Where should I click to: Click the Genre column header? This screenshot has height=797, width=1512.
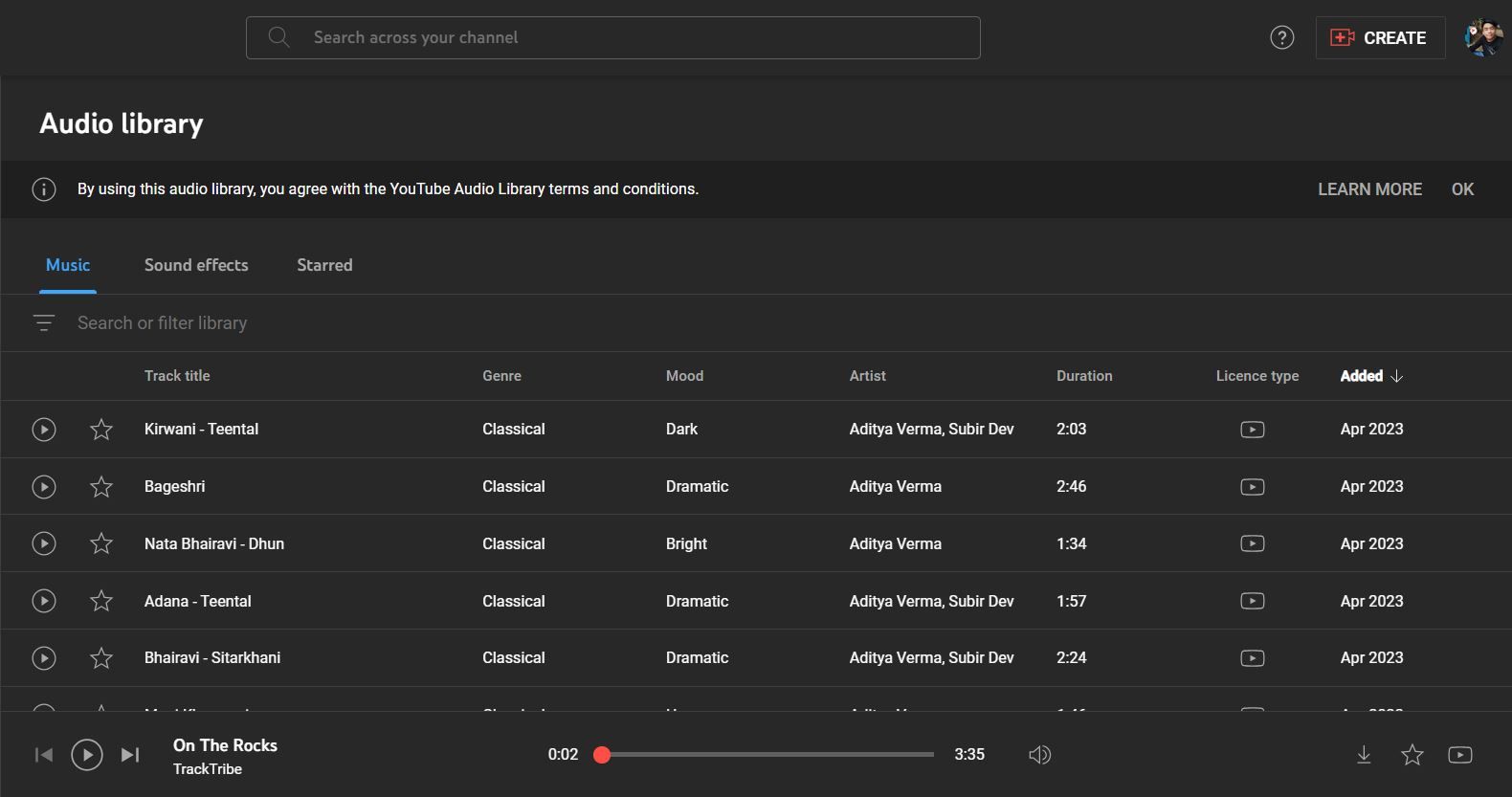(x=501, y=376)
